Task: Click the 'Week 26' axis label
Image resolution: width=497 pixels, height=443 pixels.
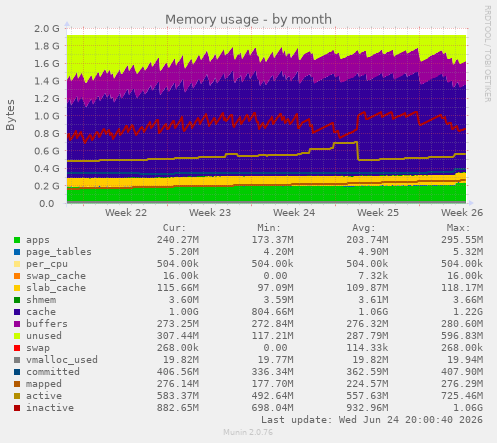Action: coord(462,213)
